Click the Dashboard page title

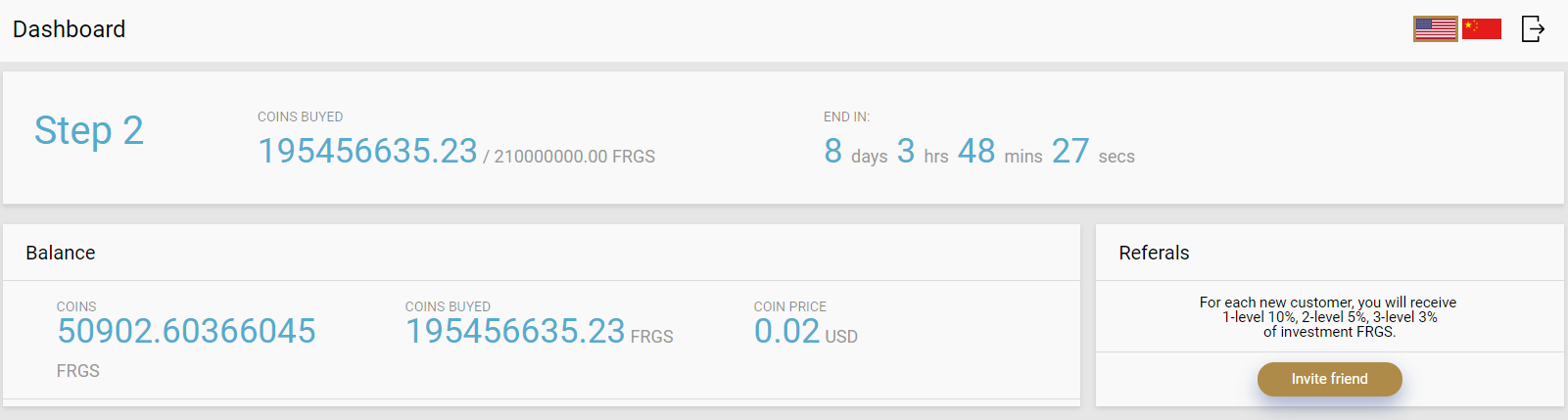click(69, 29)
